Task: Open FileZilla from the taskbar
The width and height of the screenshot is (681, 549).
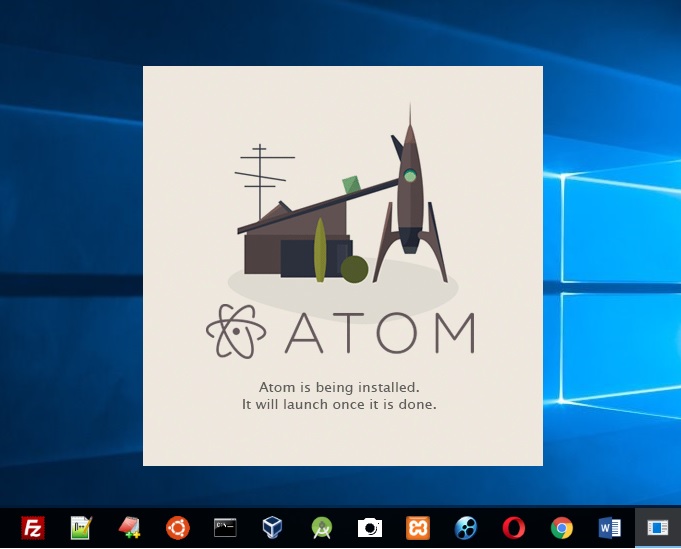Action: 33,527
